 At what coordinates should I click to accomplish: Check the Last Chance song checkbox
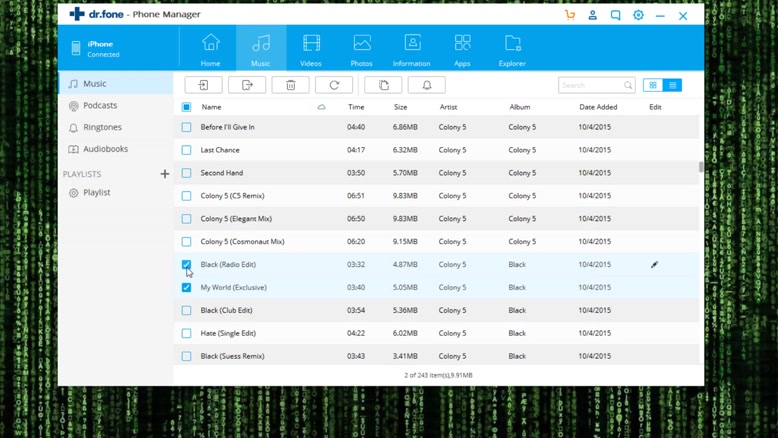(186, 150)
